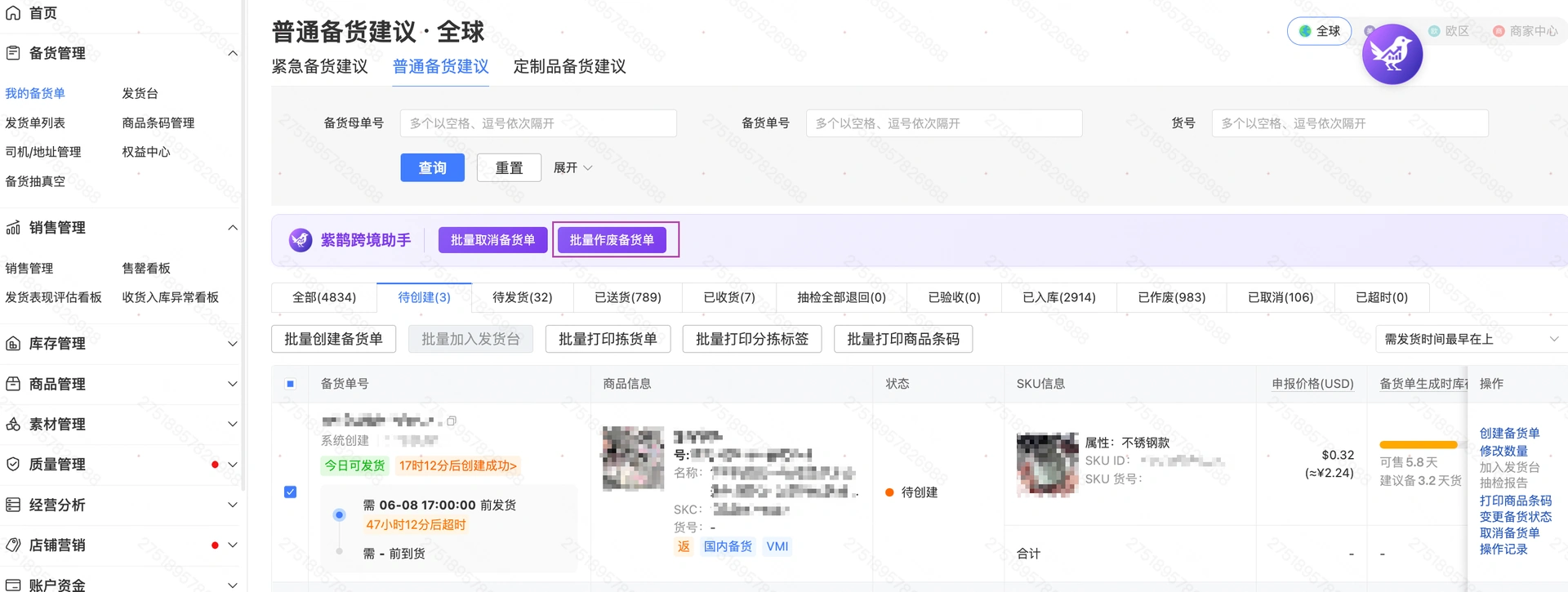The image size is (1568, 592).
Task: Click the 取消备货单 action link
Action: click(x=1509, y=533)
